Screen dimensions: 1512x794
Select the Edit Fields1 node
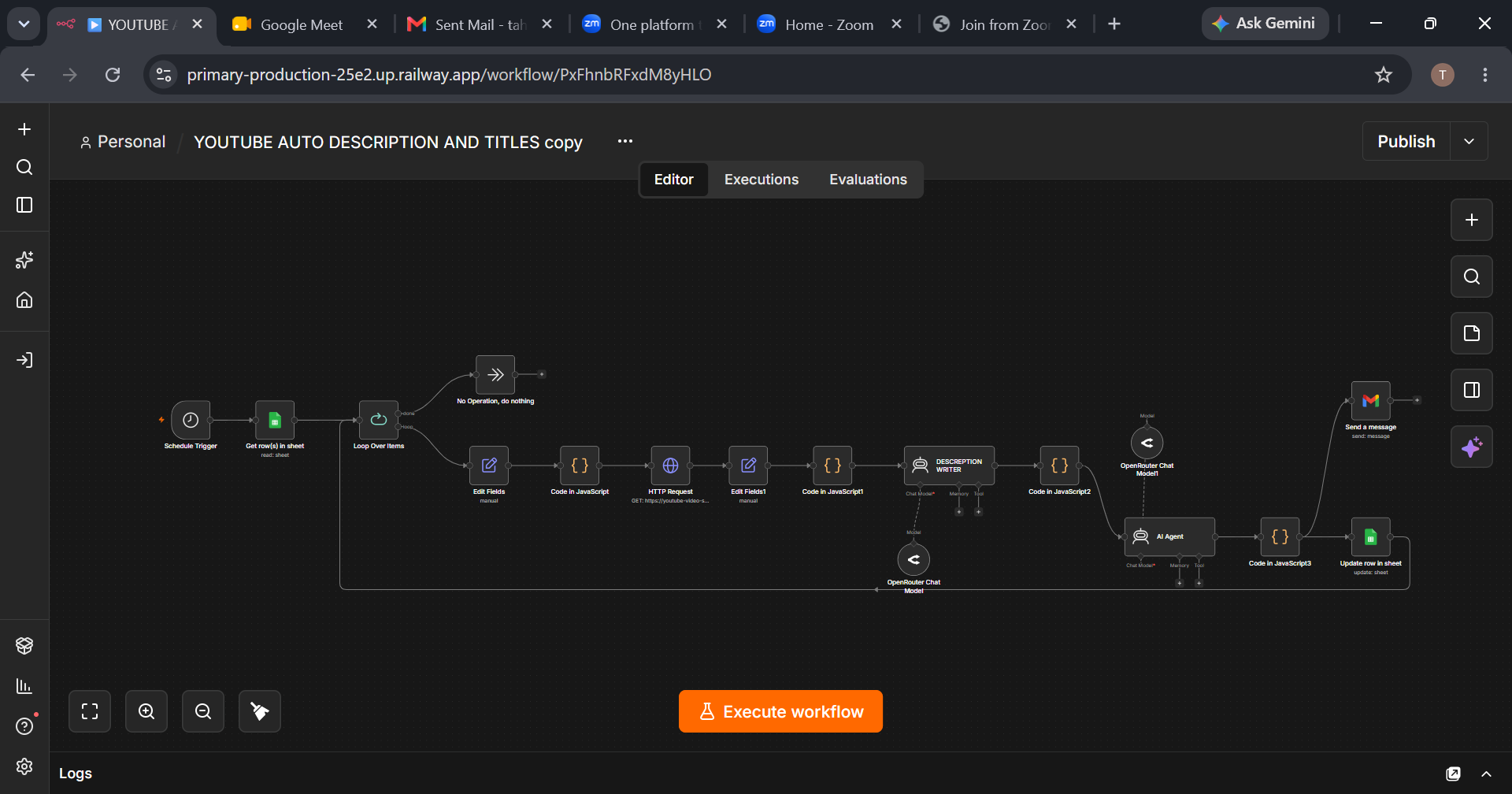coord(748,466)
